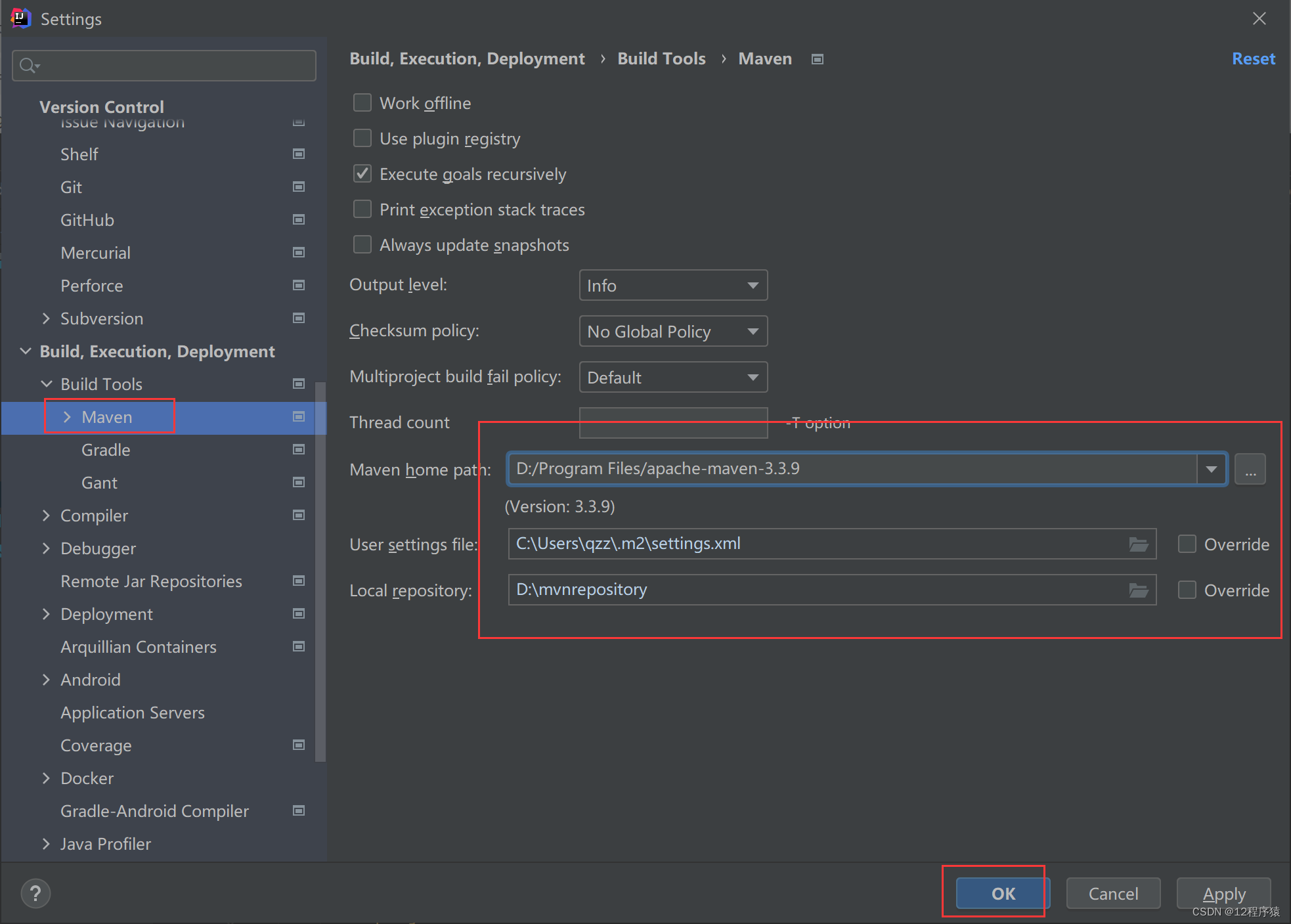
Task: Select Gradle in the settings tree
Action: 106,450
